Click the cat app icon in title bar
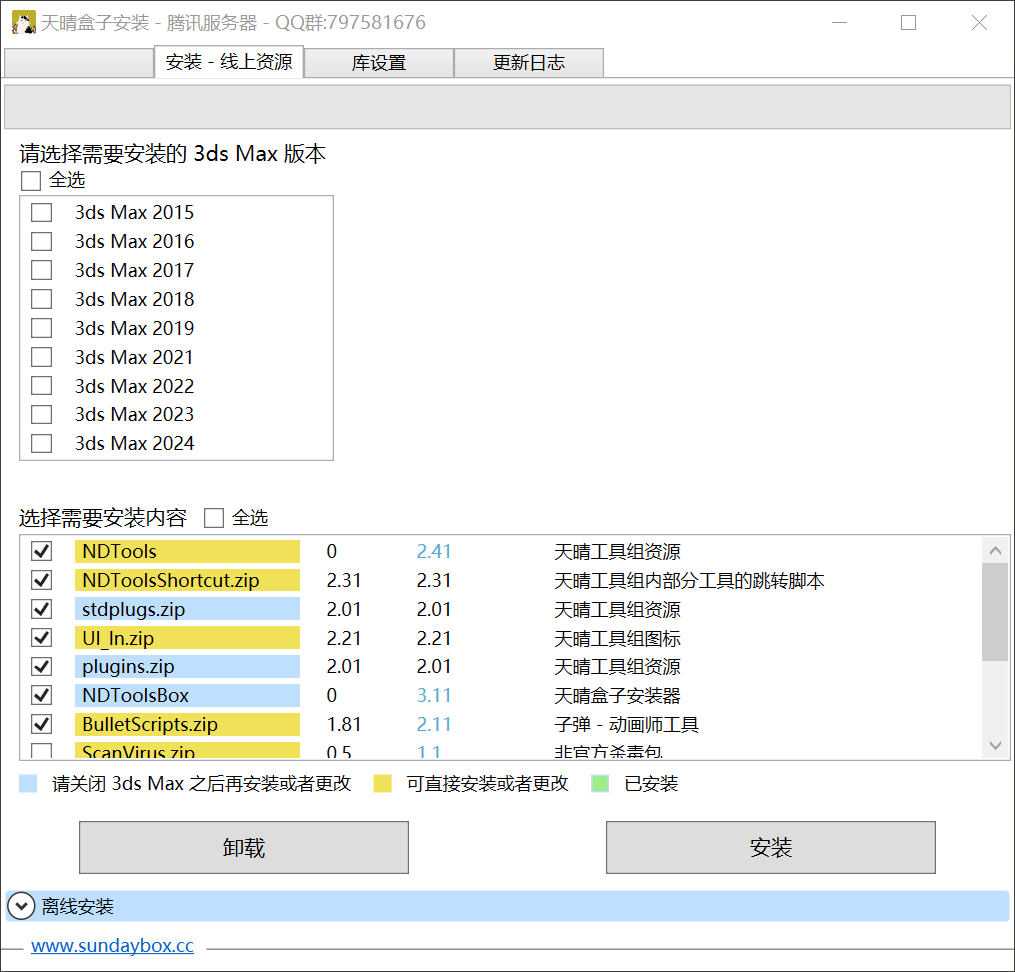The height and width of the screenshot is (972, 1015). tap(23, 23)
